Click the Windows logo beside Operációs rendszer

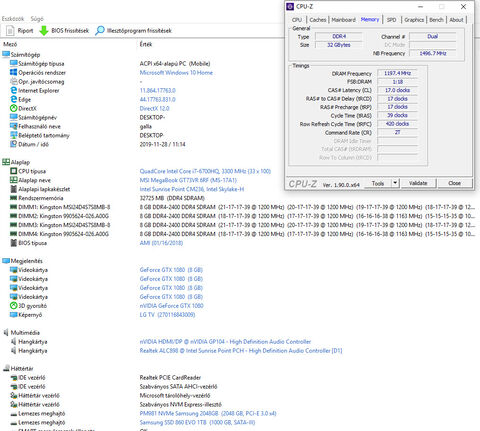pyautogui.click(x=14, y=72)
